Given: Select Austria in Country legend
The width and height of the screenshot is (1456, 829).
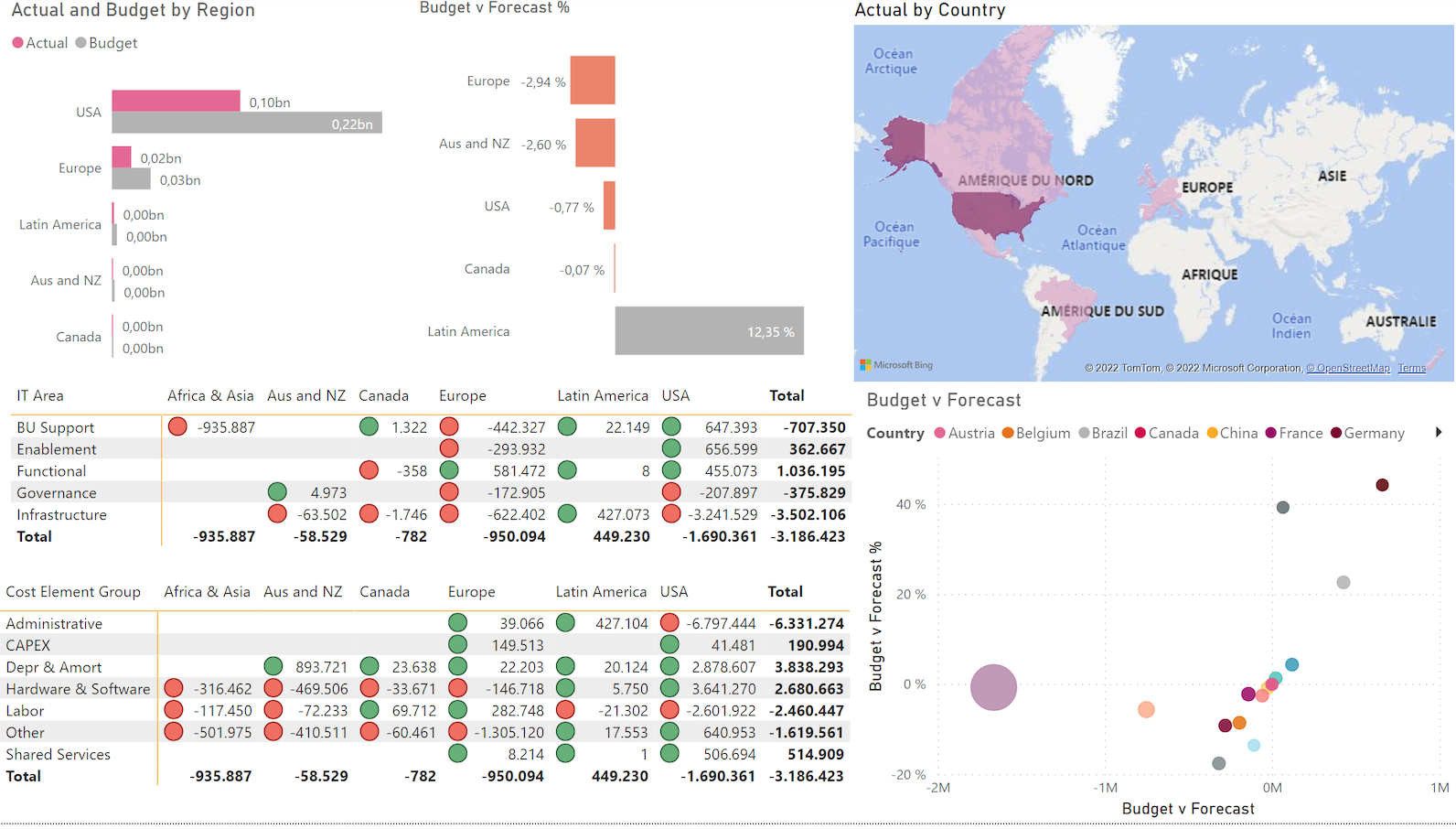Looking at the screenshot, I should pyautogui.click(x=964, y=433).
